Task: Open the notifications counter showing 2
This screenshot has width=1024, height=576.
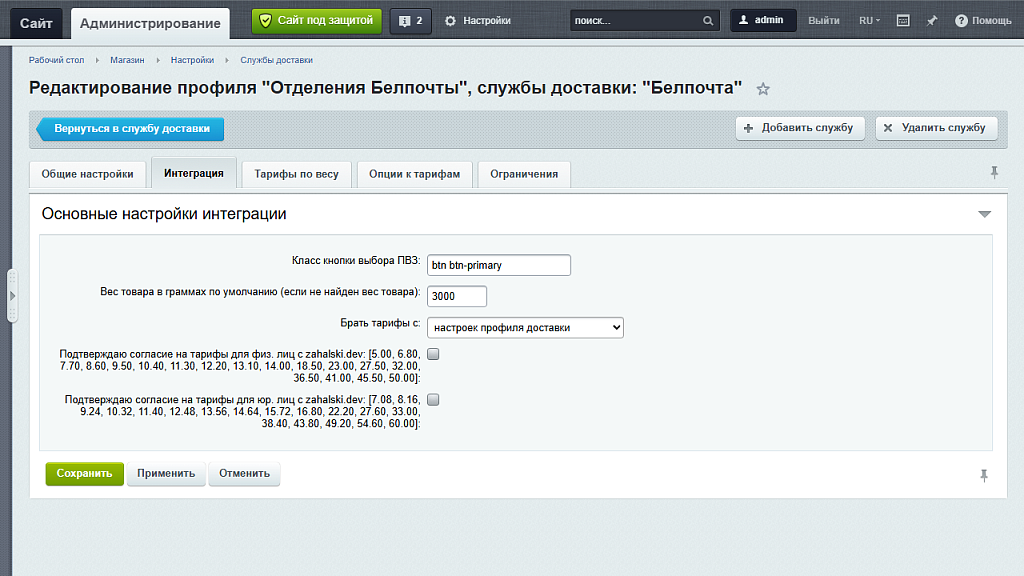Action: 410,21
